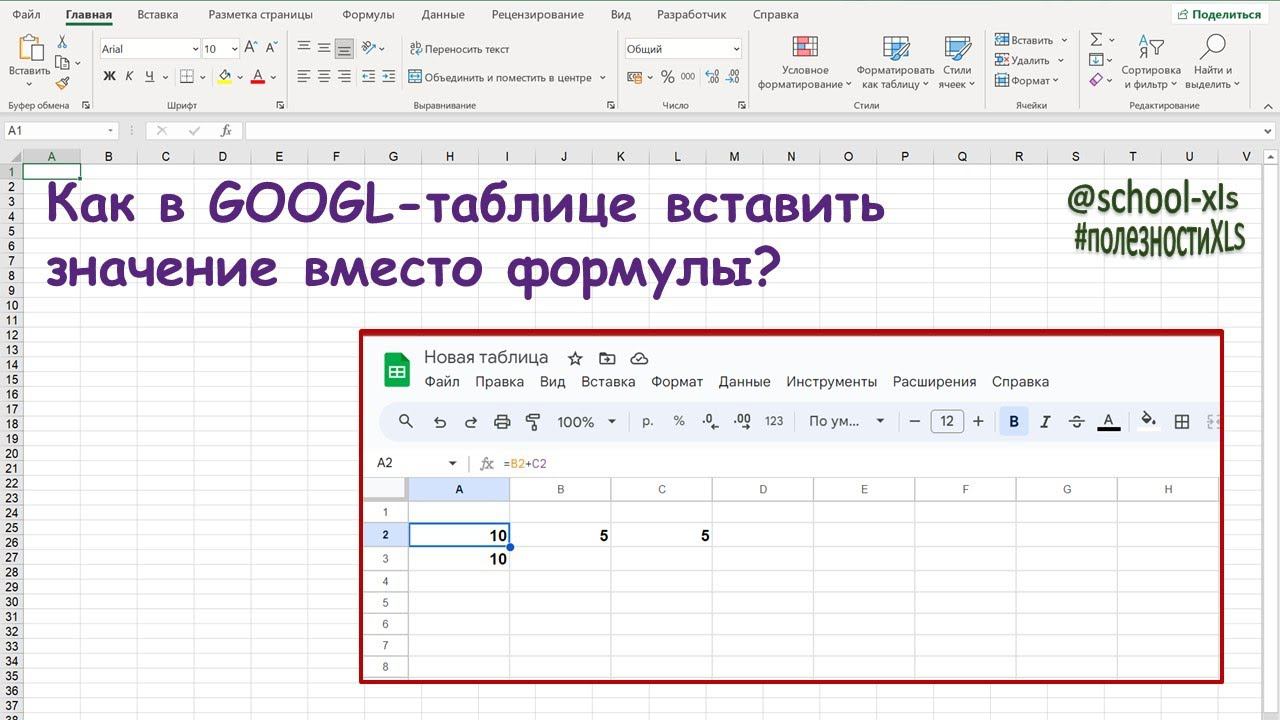Decrease decimal places in Excel's ribbon
Screen dimensions: 1280x720
(734, 77)
